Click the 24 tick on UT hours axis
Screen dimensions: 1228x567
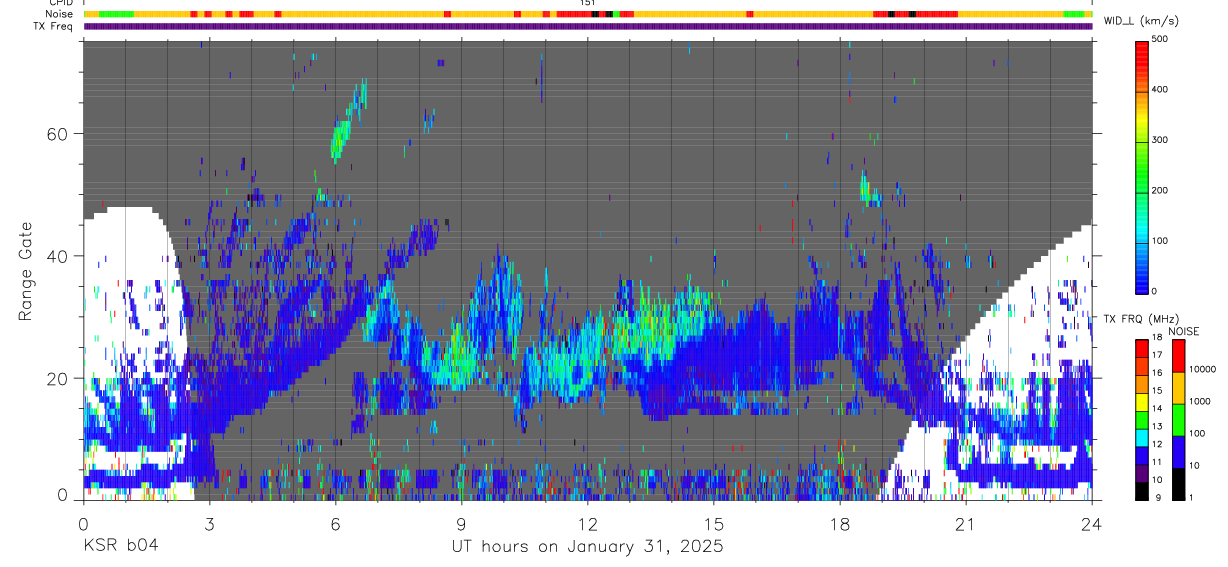coord(1091,523)
